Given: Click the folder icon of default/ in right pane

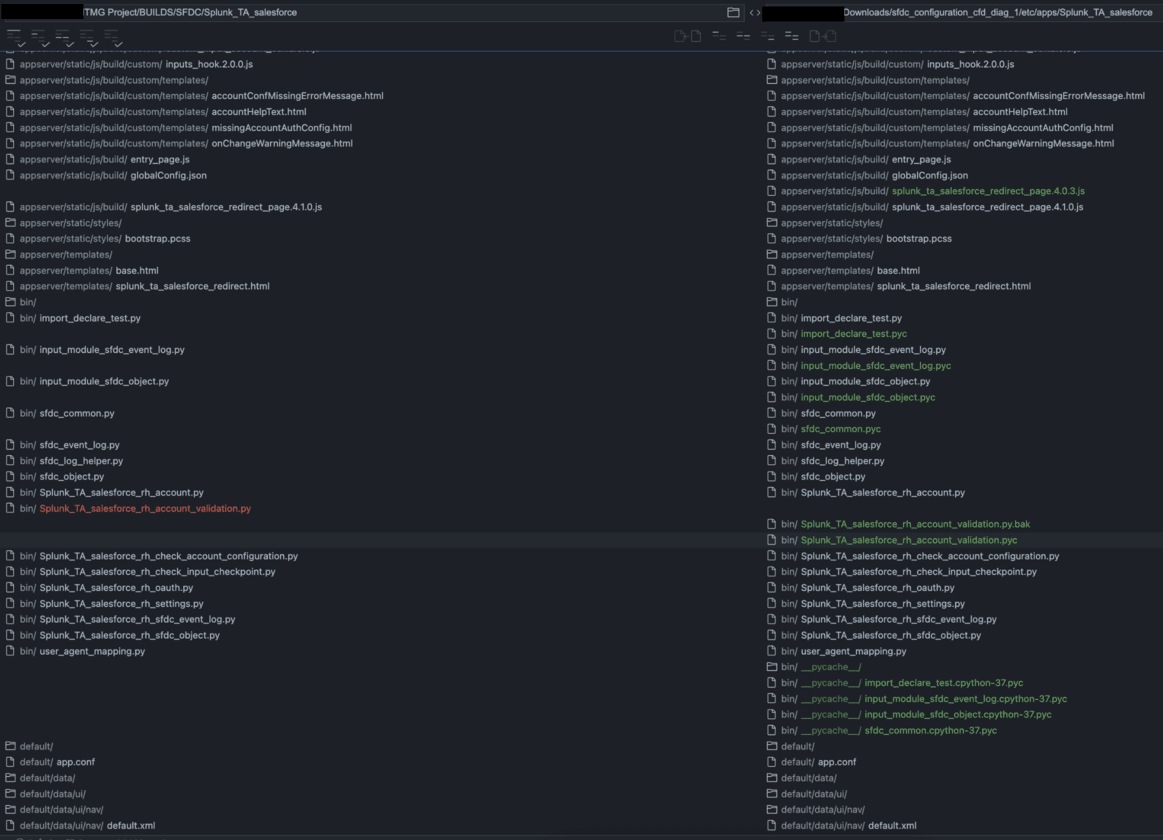Looking at the screenshot, I should coord(771,746).
